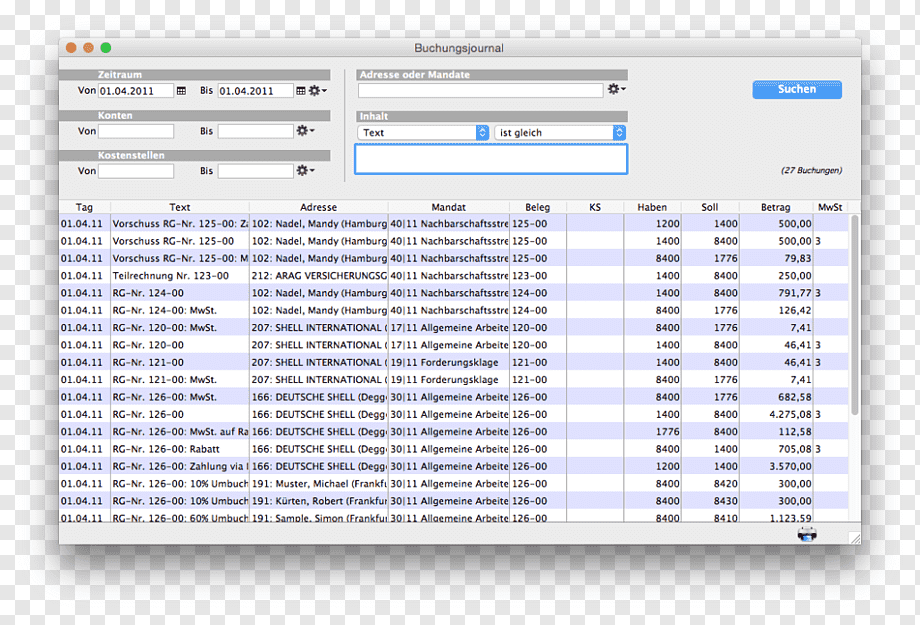Select the Teilrechnung Nr. 123-00 row
This screenshot has width=920, height=625.
pyautogui.click(x=454, y=276)
